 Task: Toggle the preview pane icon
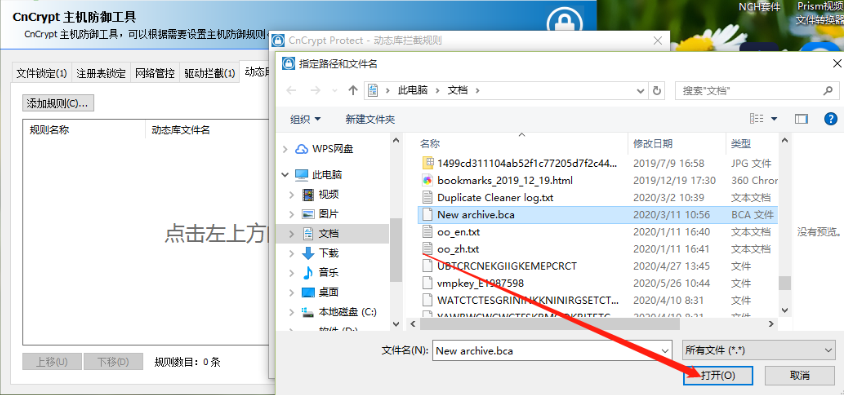801,119
